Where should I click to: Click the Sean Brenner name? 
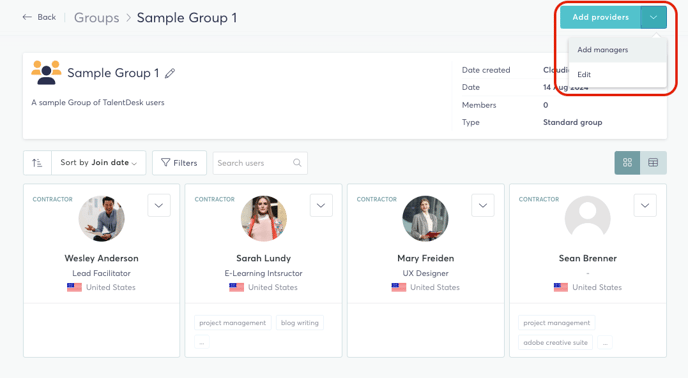[588, 258]
